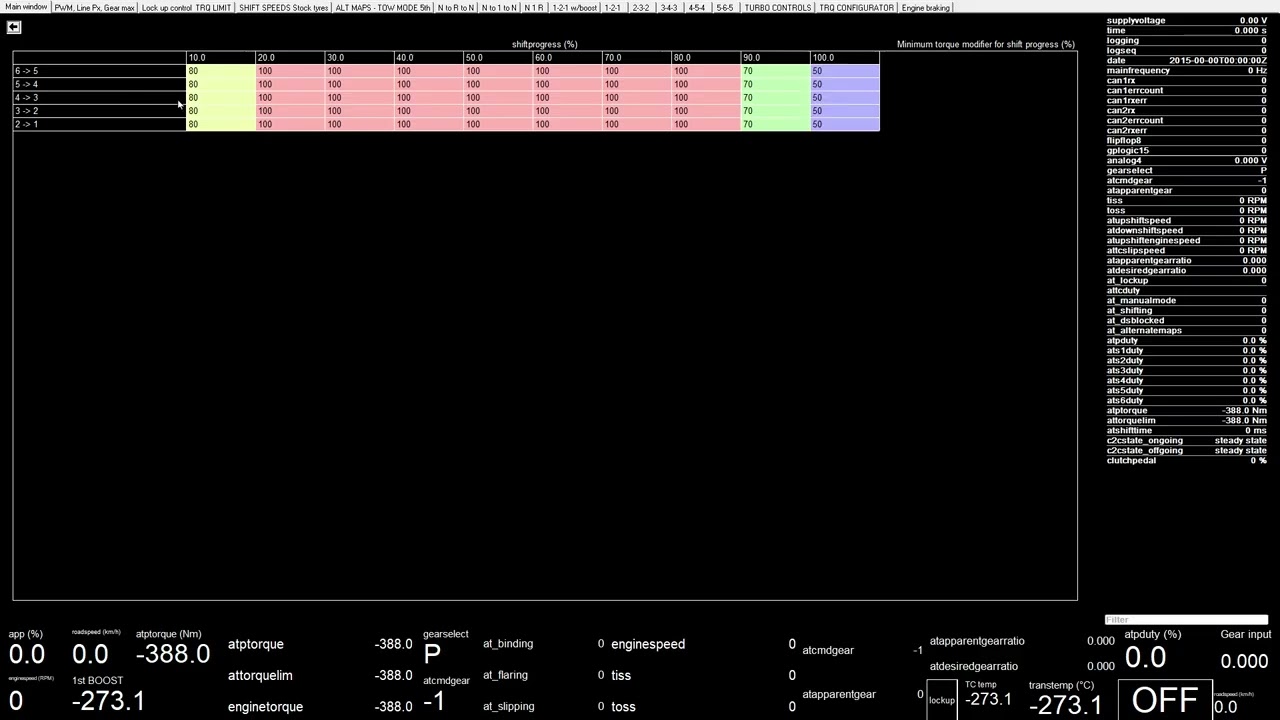Select the flipflop8 row in the sidebar
1280x720 pixels.
[x=1186, y=140]
